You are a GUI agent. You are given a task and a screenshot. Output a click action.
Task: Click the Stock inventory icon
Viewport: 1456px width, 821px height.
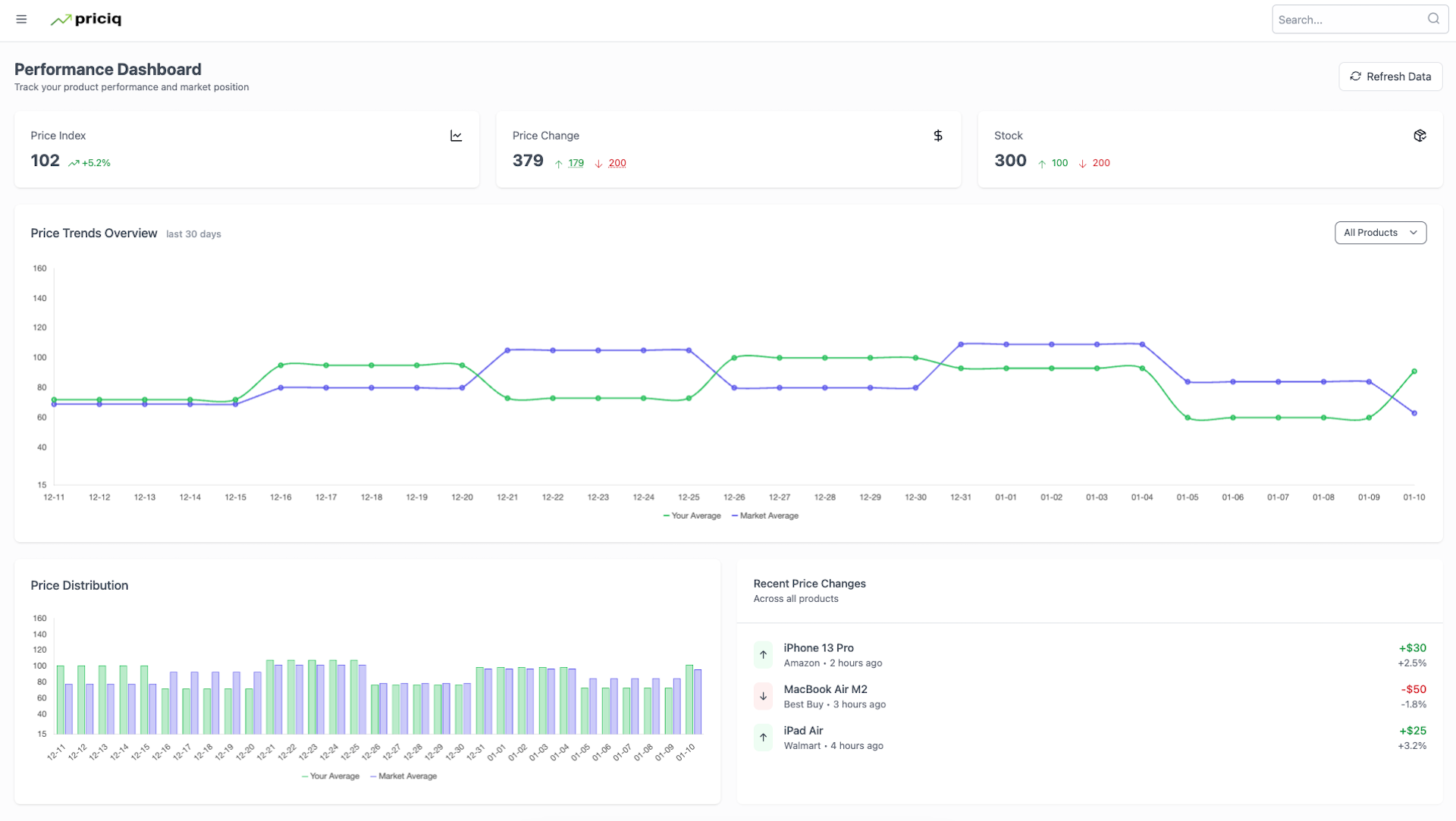pos(1420,136)
